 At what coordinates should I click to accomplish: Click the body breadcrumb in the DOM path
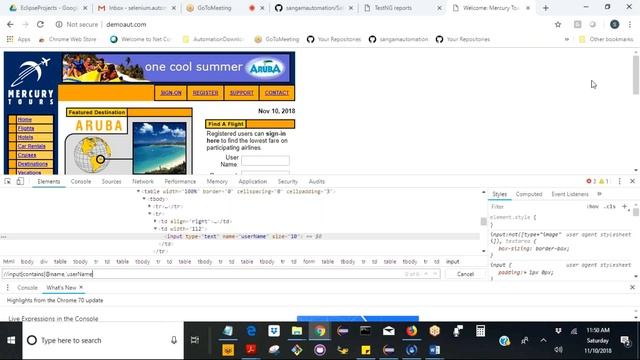pyautogui.click(x=27, y=262)
